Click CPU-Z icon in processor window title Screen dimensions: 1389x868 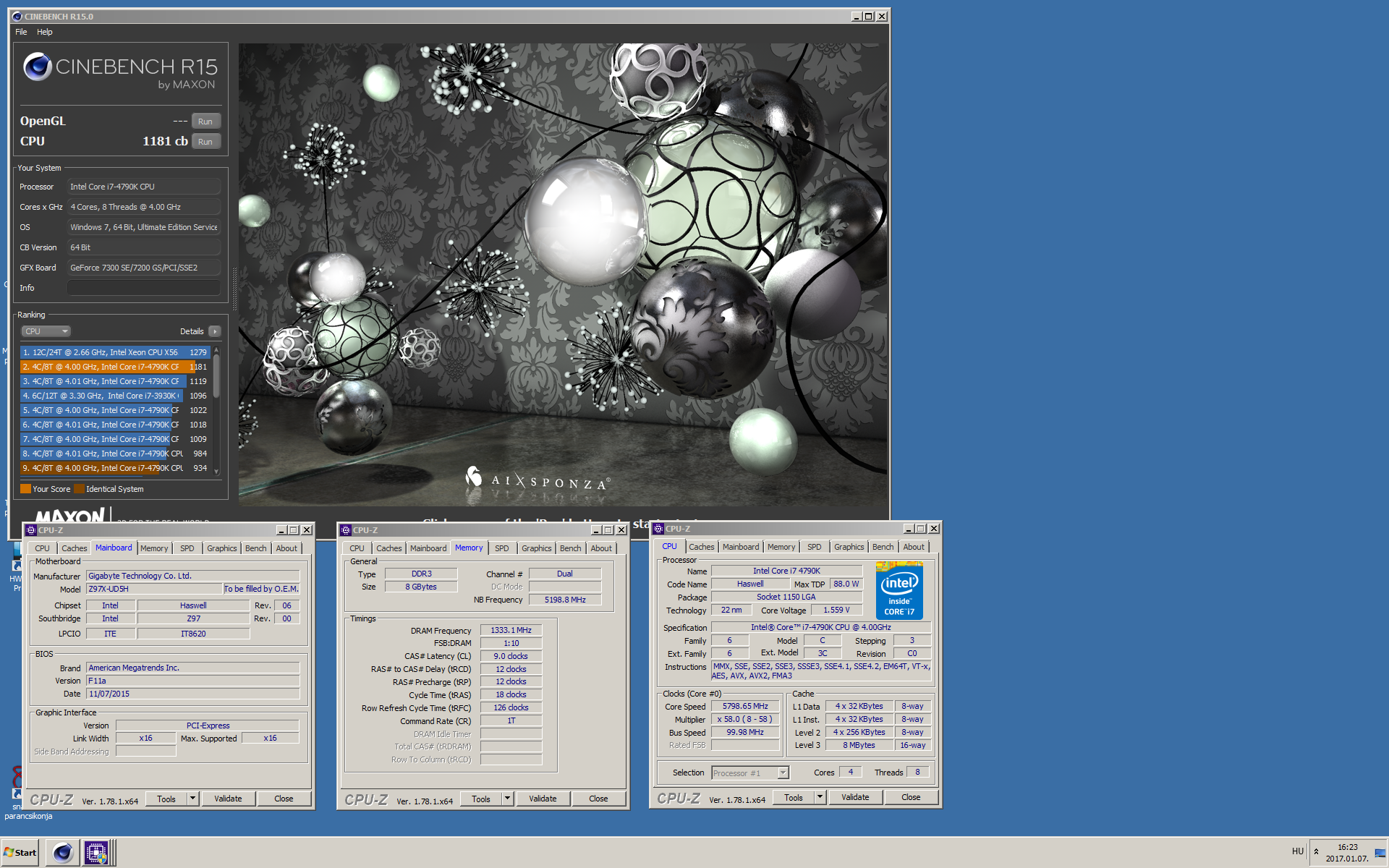(658, 529)
